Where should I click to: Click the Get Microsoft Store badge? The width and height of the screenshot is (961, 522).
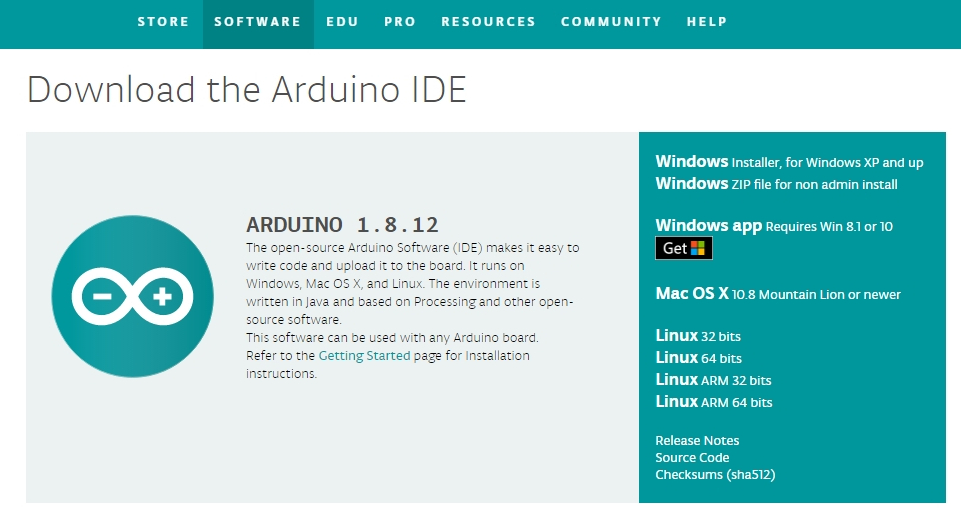[x=684, y=248]
